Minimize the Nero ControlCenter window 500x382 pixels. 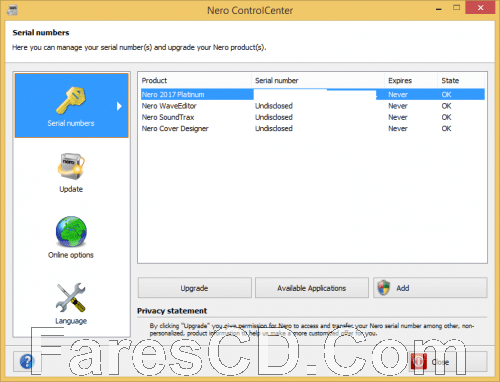click(x=439, y=8)
